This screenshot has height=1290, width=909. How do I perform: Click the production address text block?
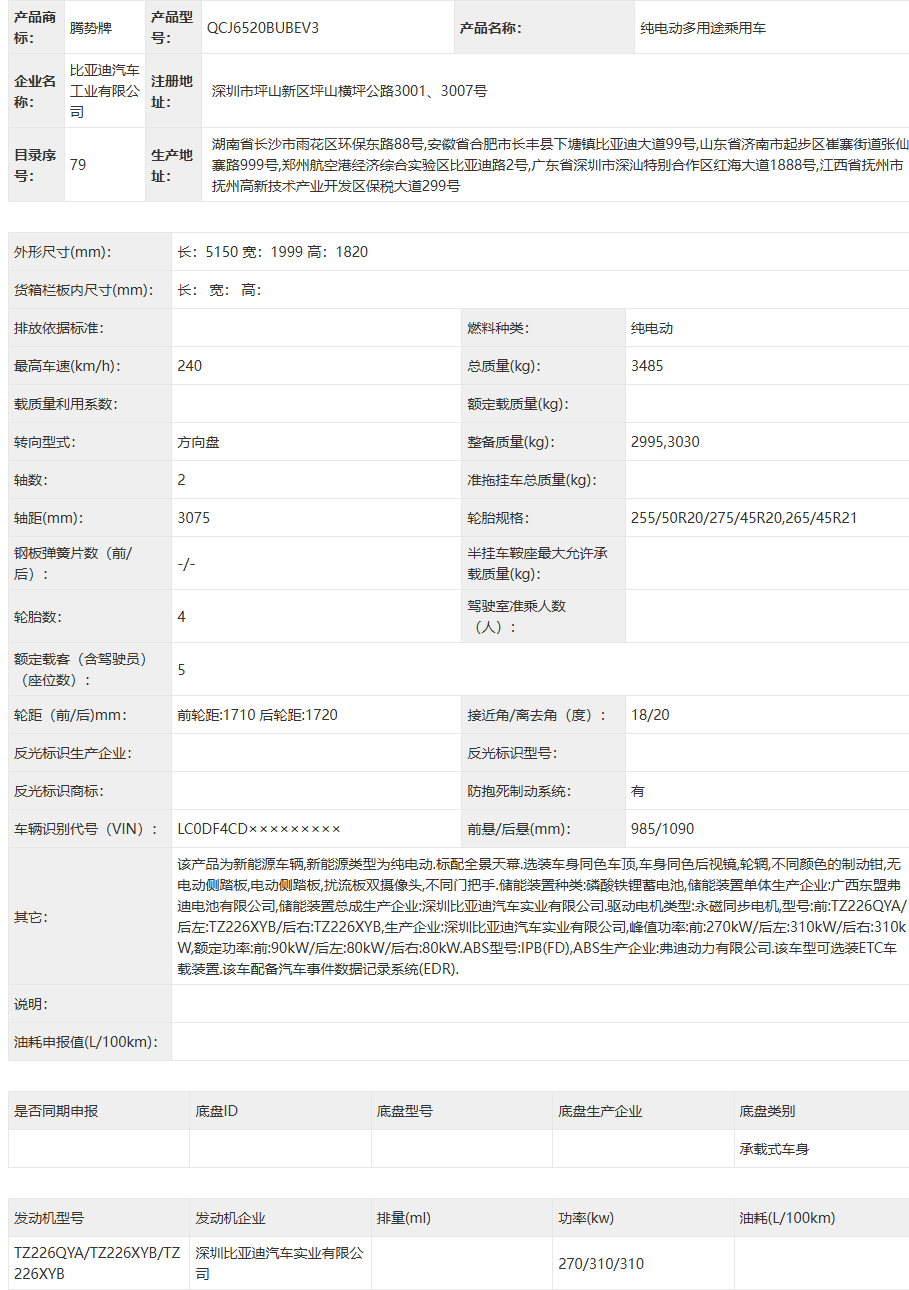pos(560,164)
